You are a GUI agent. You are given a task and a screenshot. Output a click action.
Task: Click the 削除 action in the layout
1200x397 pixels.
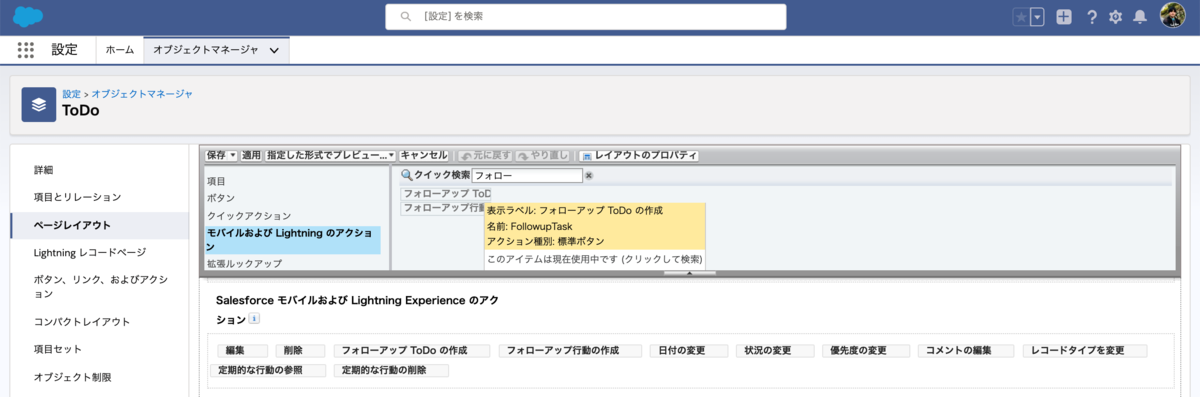[x=301, y=351]
